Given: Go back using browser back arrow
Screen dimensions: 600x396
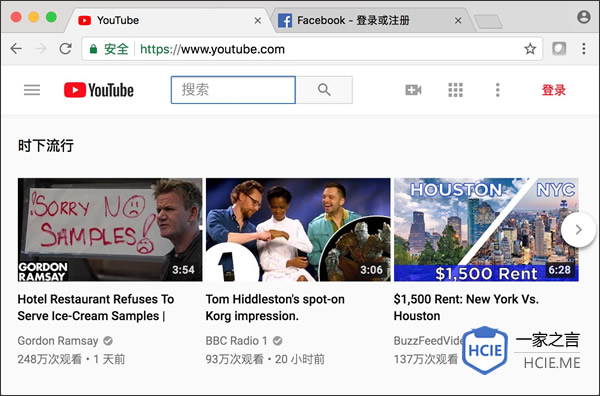Looking at the screenshot, I should (x=16, y=49).
